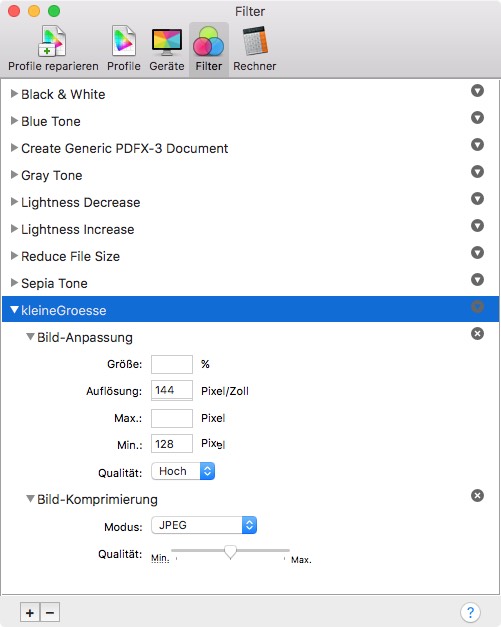Select the Filter toolbar icon

[x=208, y=48]
